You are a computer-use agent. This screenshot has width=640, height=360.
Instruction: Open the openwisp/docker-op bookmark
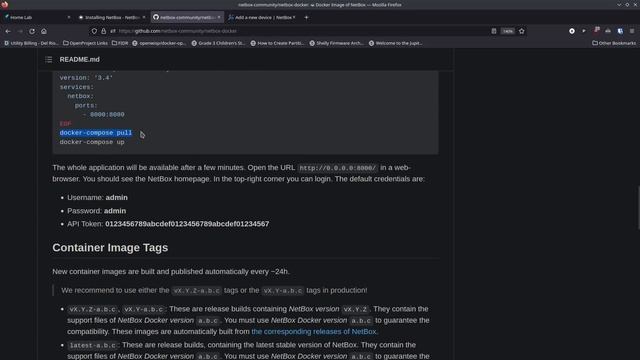point(159,43)
